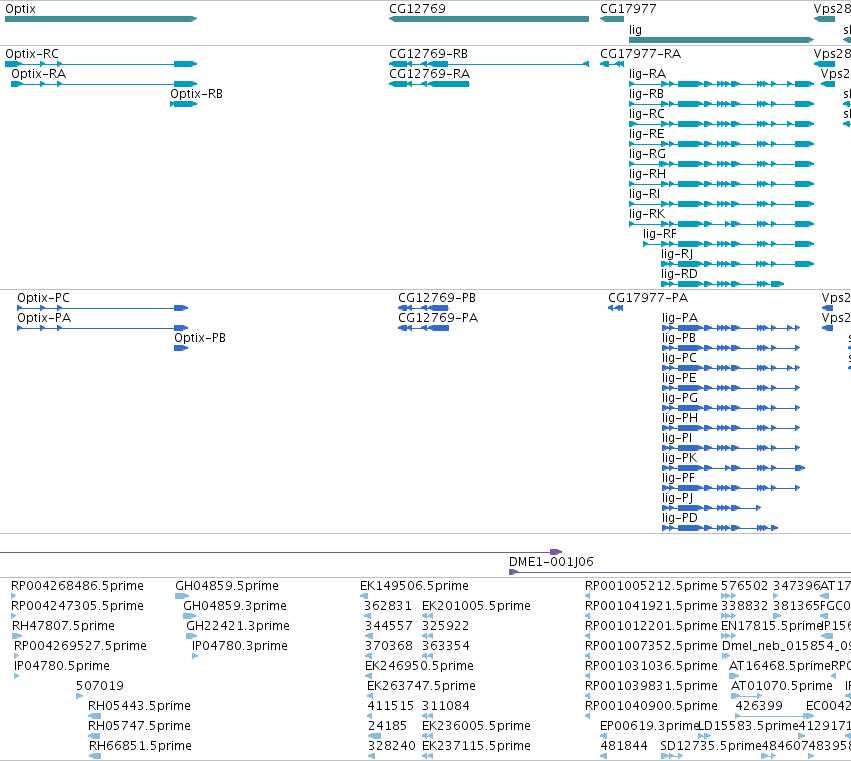Select the EK236005.5prime EST label
The width and height of the screenshot is (851, 761).
pyautogui.click(x=477, y=726)
